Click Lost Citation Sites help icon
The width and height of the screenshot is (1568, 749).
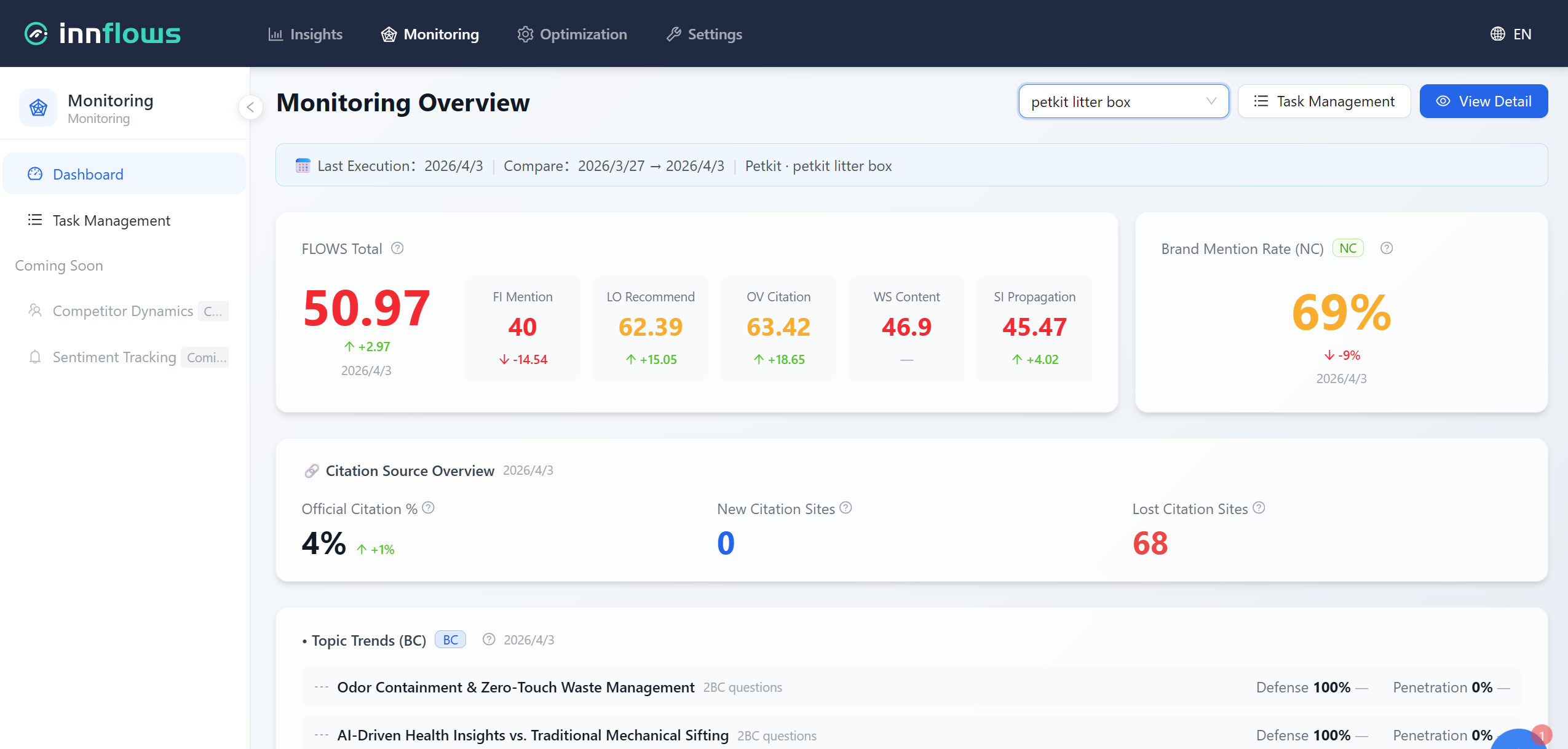click(x=1259, y=508)
